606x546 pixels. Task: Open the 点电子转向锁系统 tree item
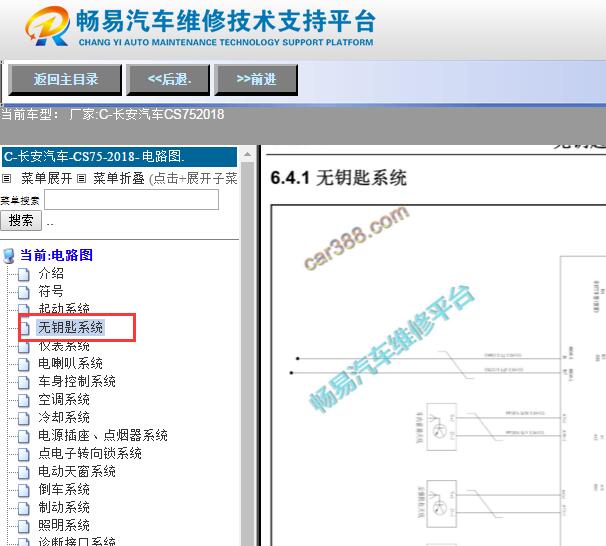[90, 453]
